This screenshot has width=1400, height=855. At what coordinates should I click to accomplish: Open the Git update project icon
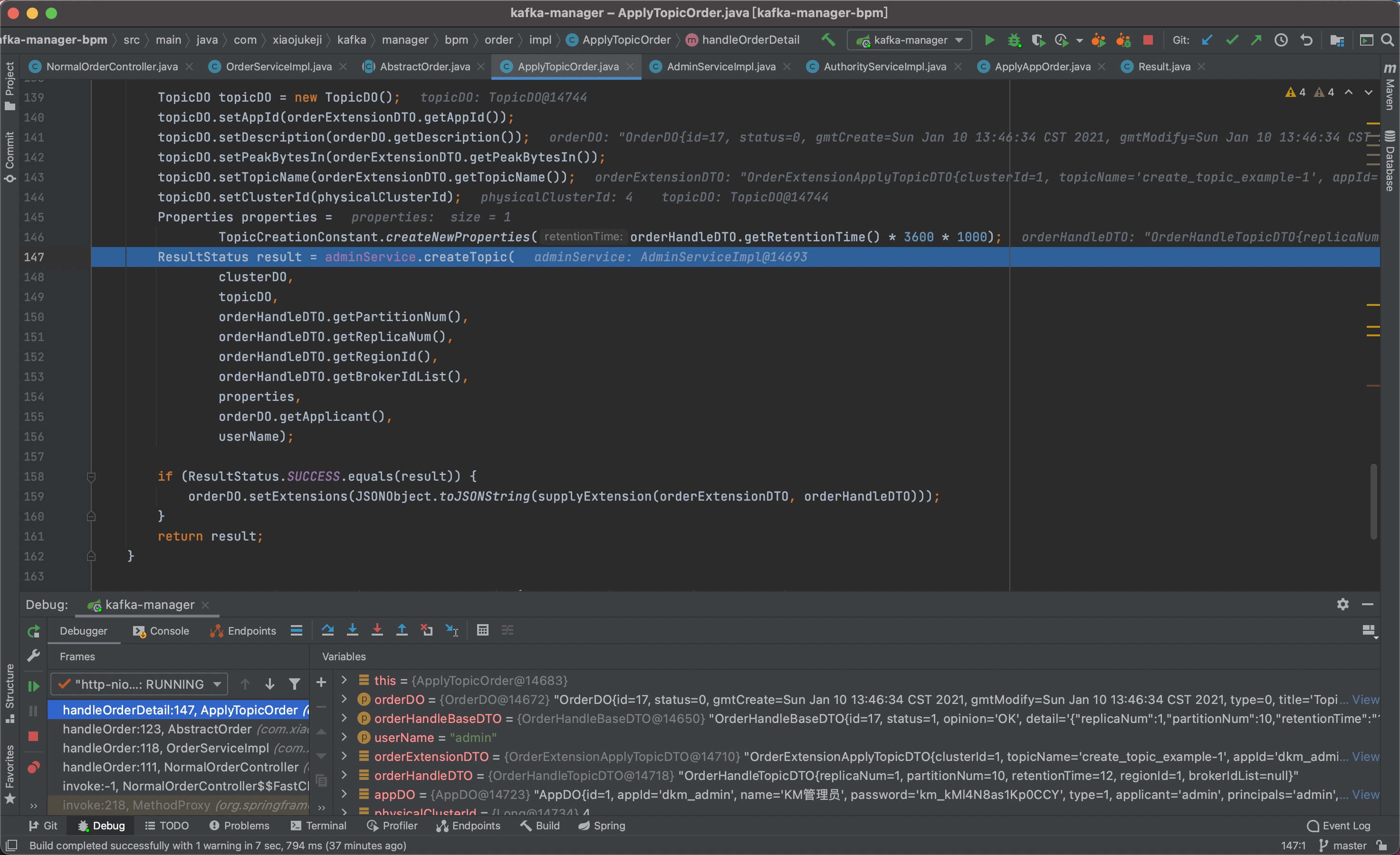1208,40
